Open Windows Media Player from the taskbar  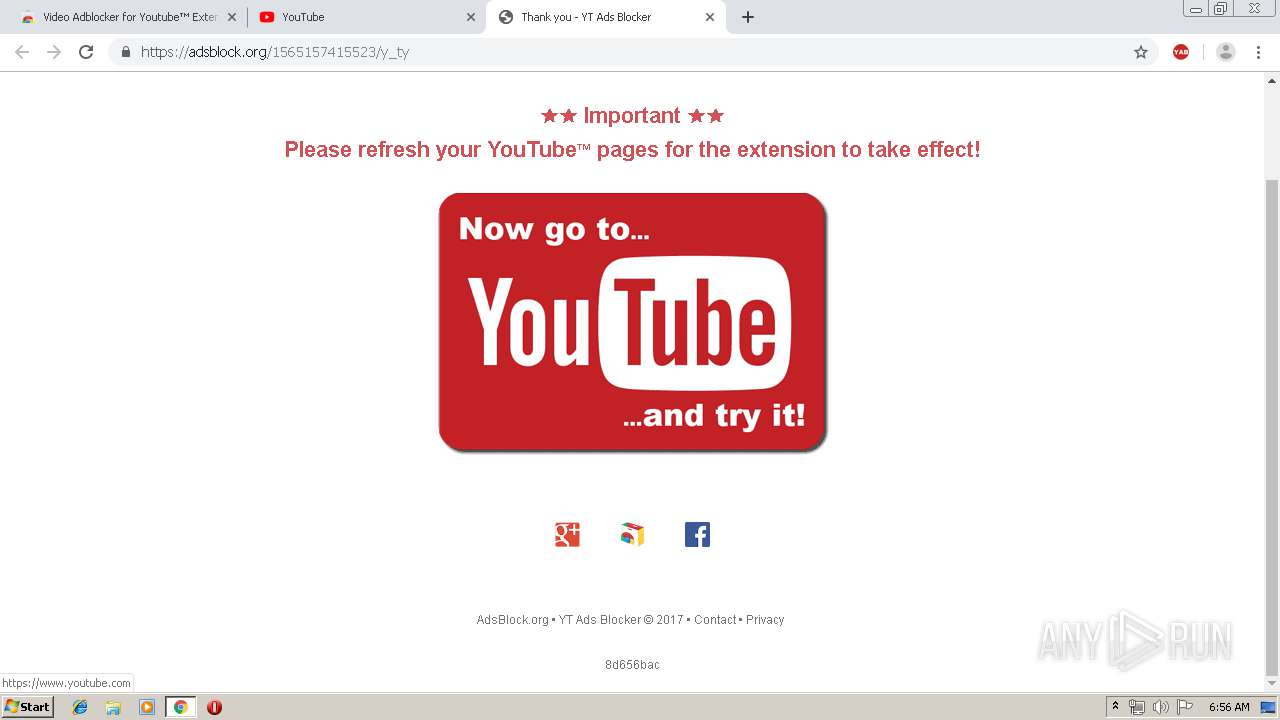pyautogui.click(x=147, y=707)
